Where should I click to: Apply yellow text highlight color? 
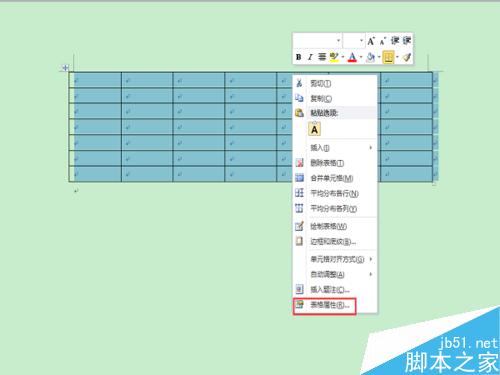334,57
